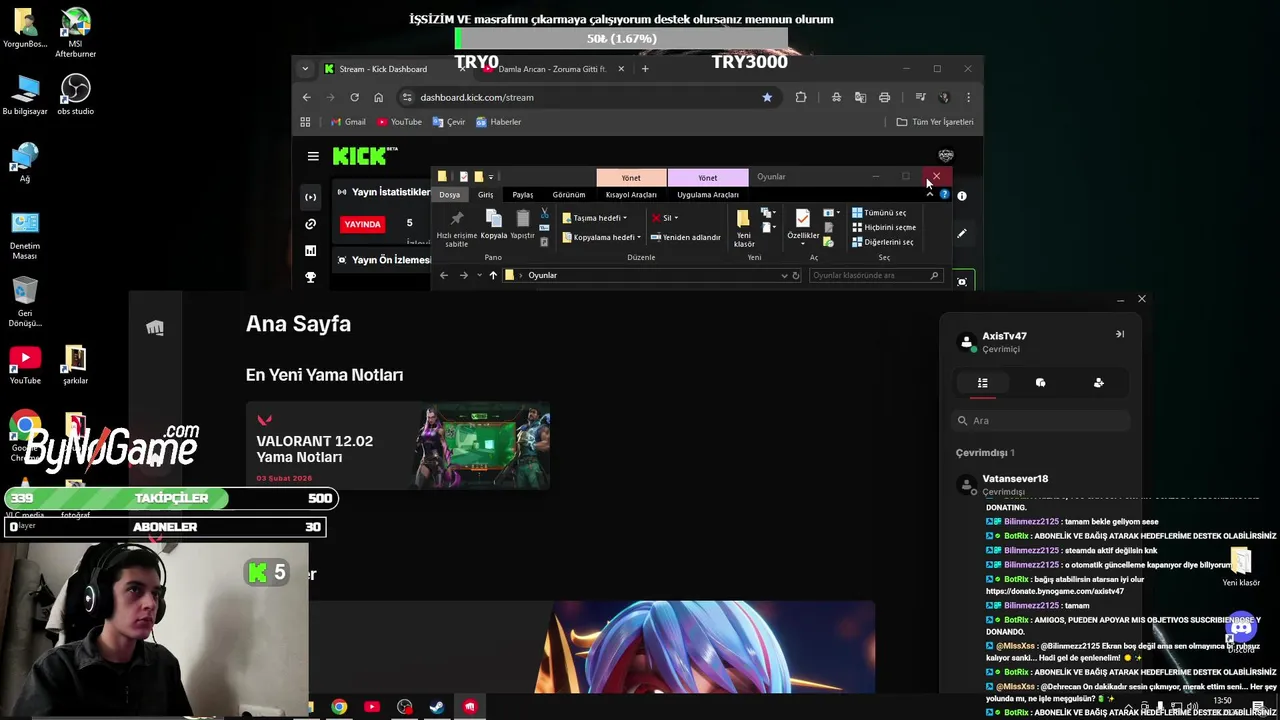Click the printer extension icon in Chrome
The image size is (1280, 720).
tap(884, 97)
